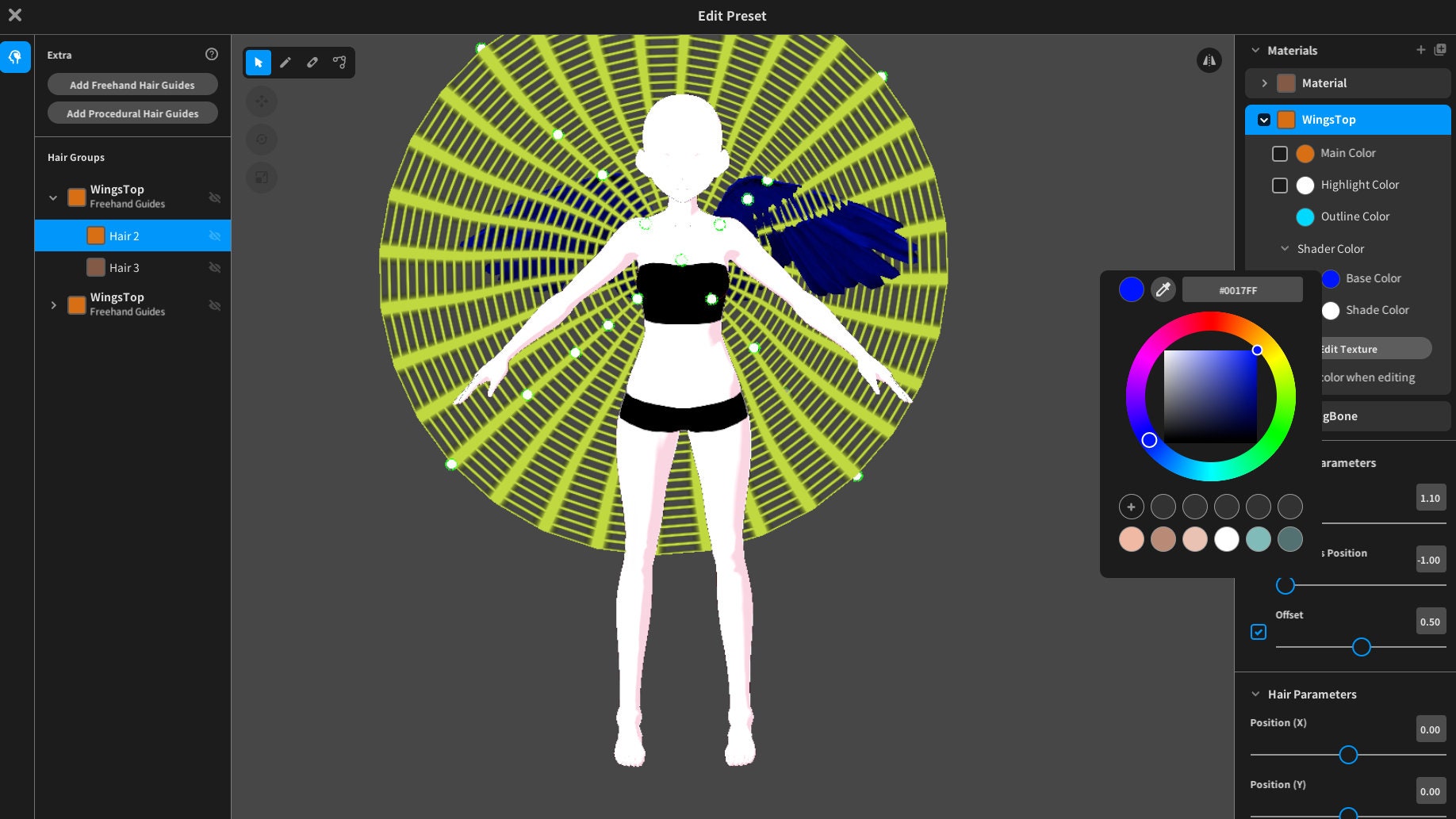Toggle visibility of the Hair 2 group
Screen dimensions: 1456x819
click(215, 235)
